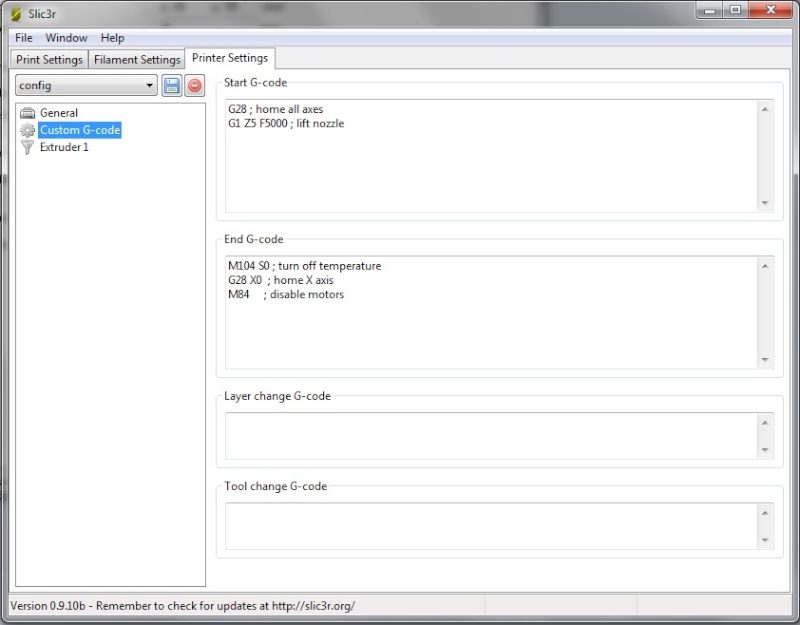Click the 'G28 X0 ; home X axis' line
Viewport: 800px width, 625px height.
281,280
